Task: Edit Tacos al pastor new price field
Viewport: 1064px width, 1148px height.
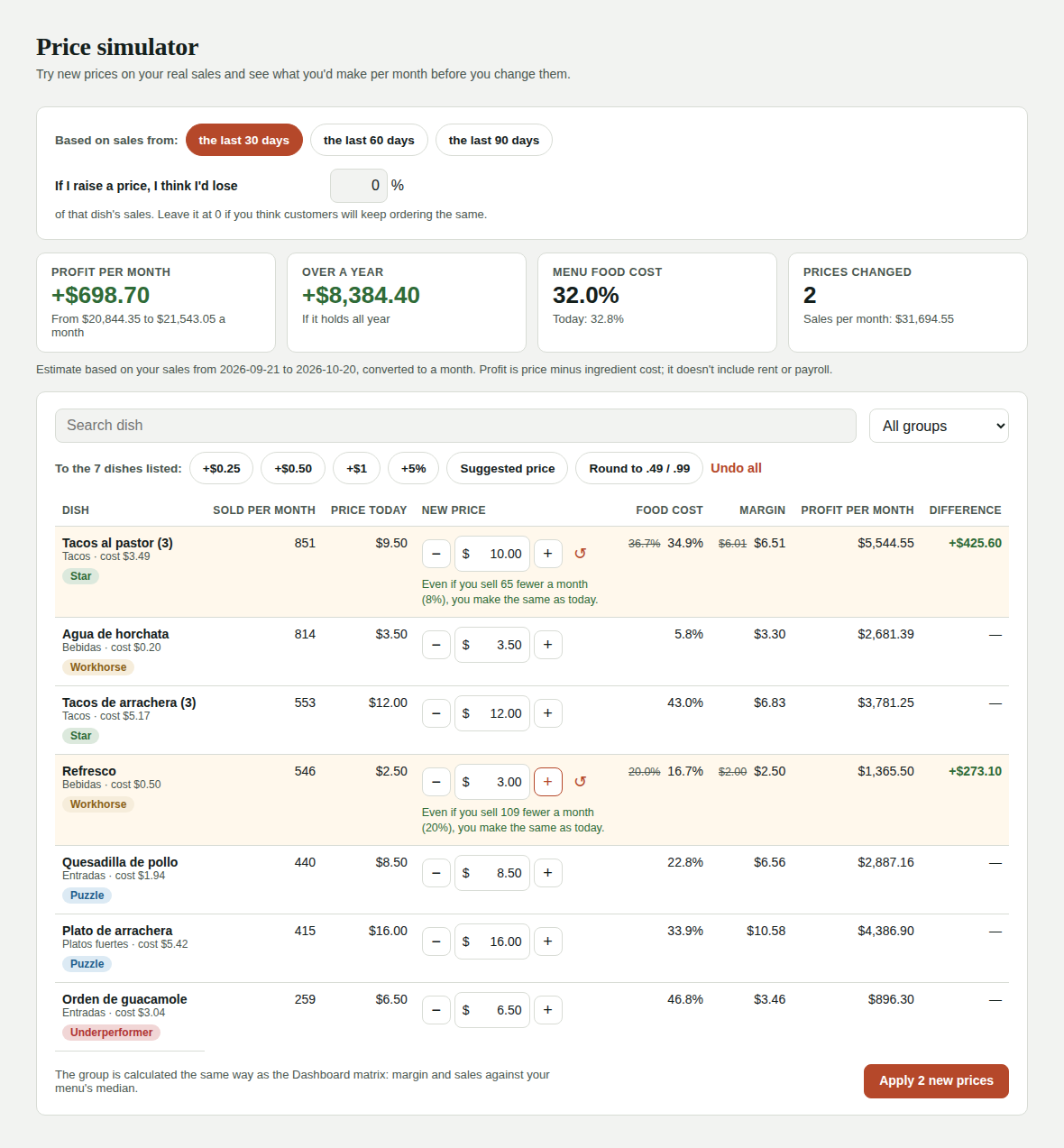Action: click(x=492, y=554)
